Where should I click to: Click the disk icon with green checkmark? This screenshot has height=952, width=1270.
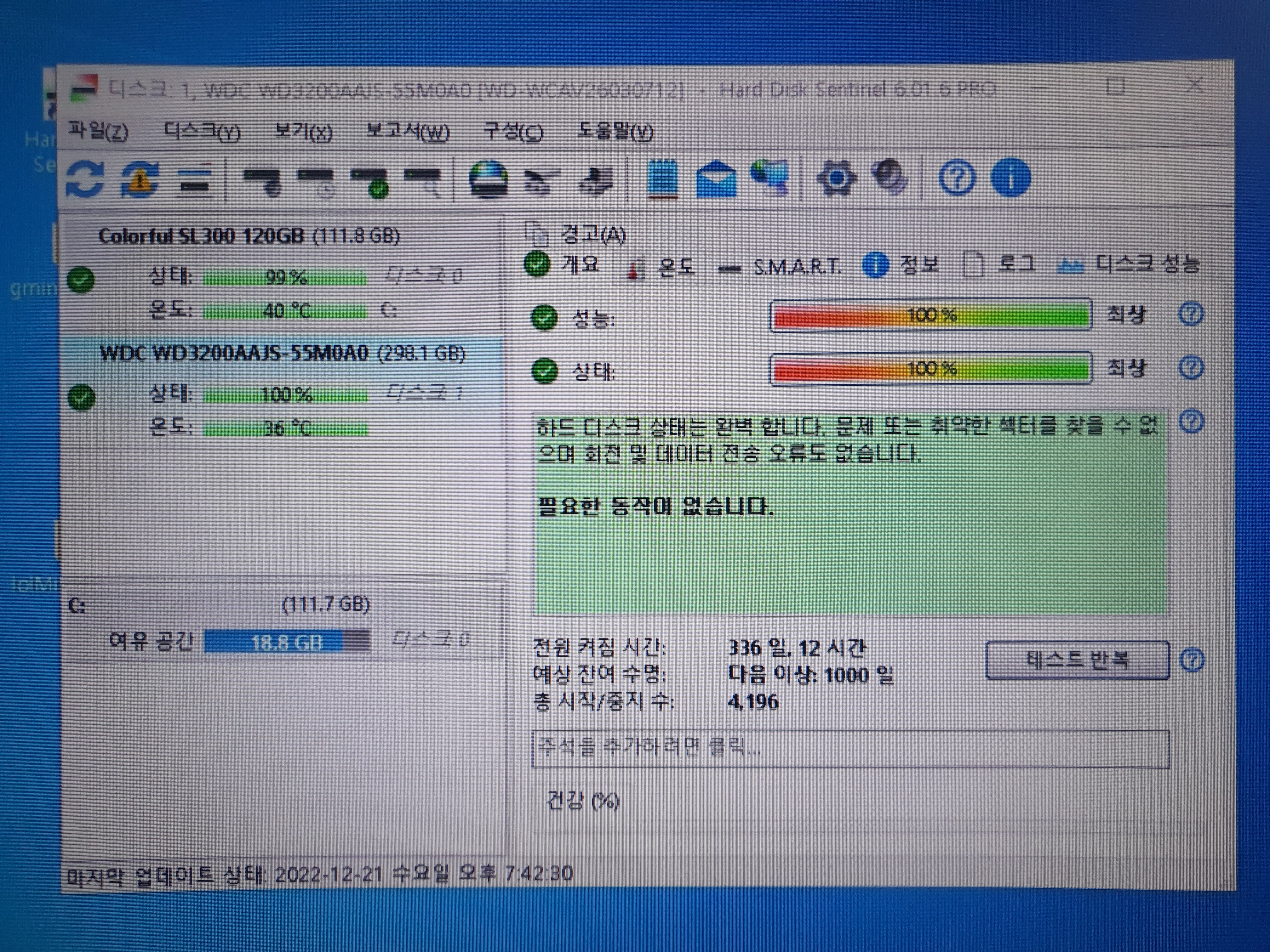[x=370, y=182]
